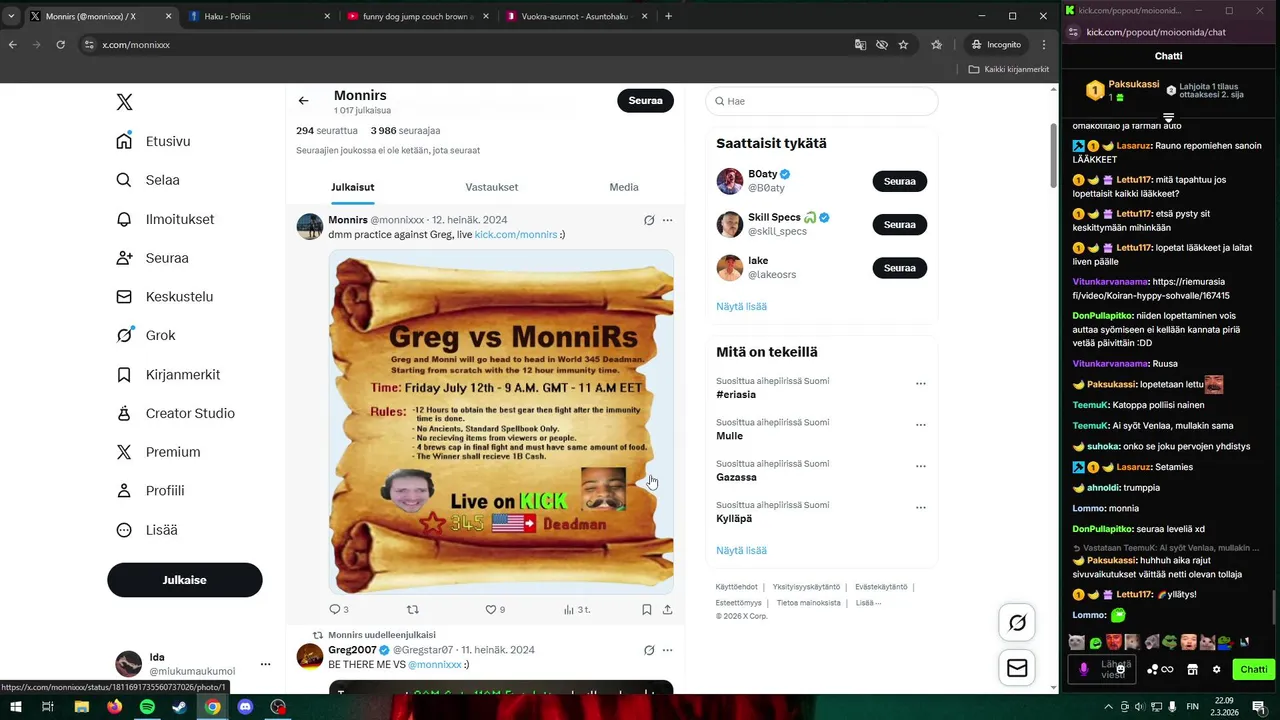
Task: Go to Etusivu in X sidebar
Action: [x=154, y=141]
